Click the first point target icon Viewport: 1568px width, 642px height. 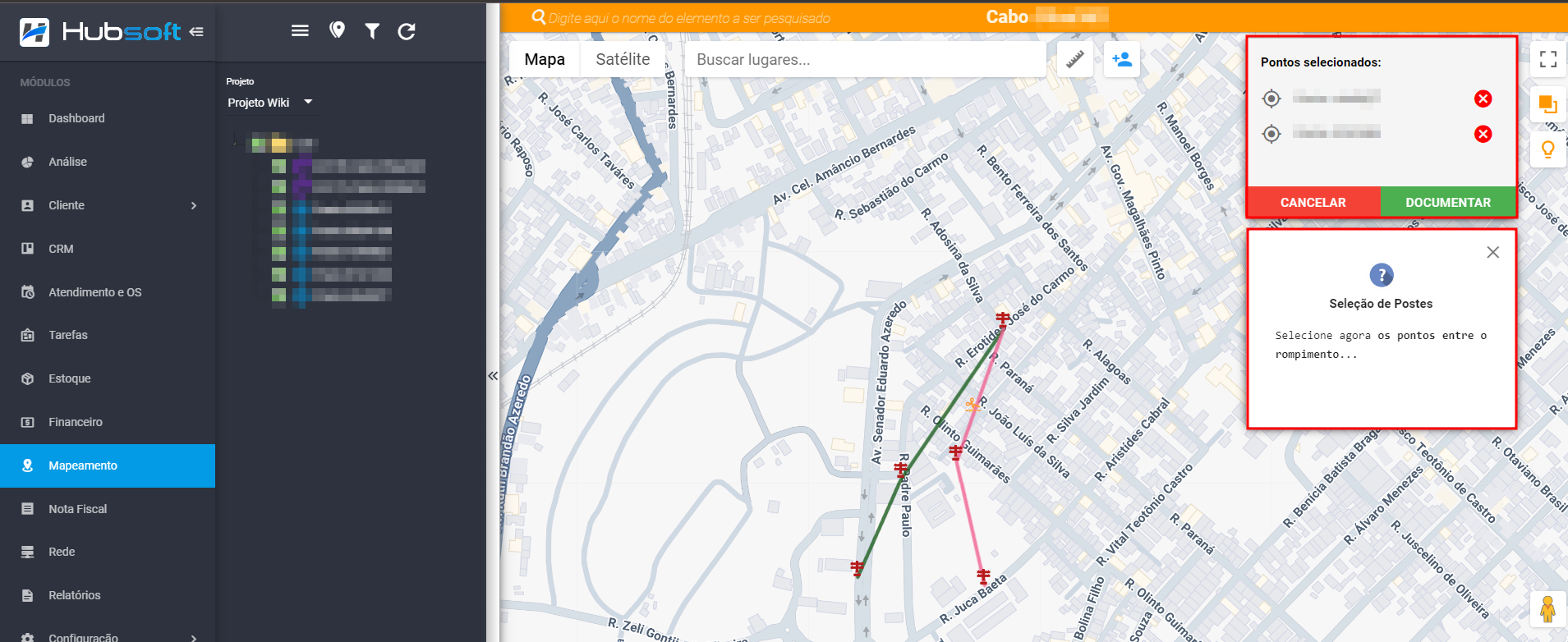1271,99
